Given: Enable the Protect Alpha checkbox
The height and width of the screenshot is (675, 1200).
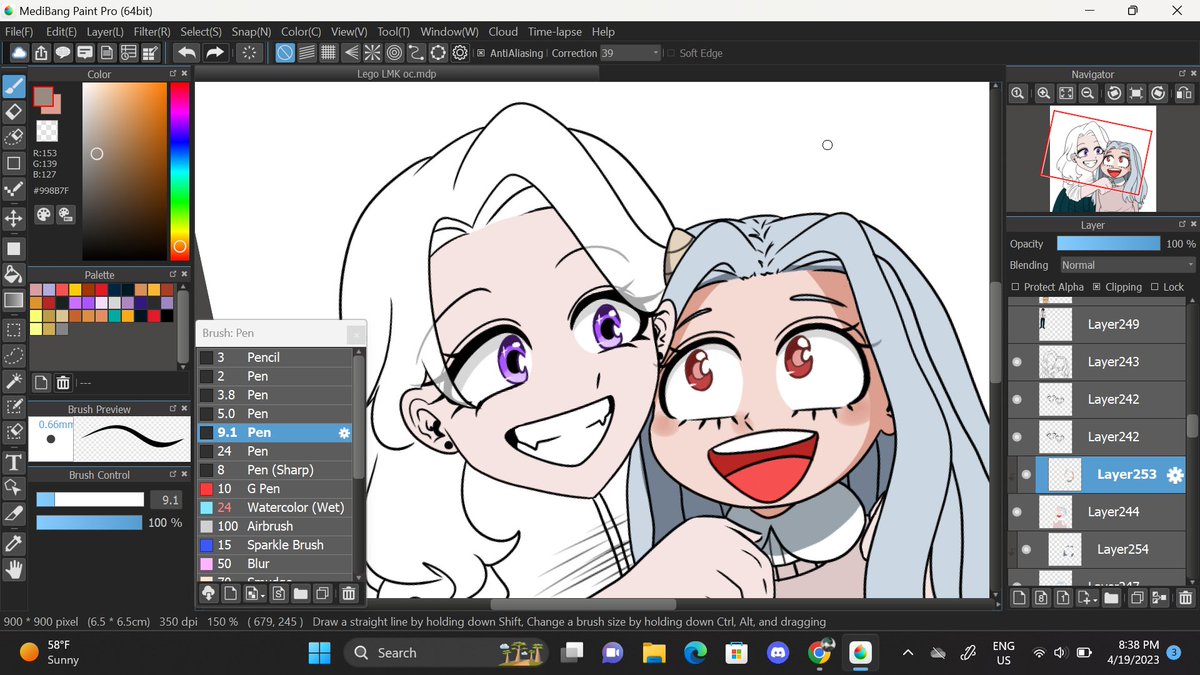Looking at the screenshot, I should pyautogui.click(x=1016, y=287).
